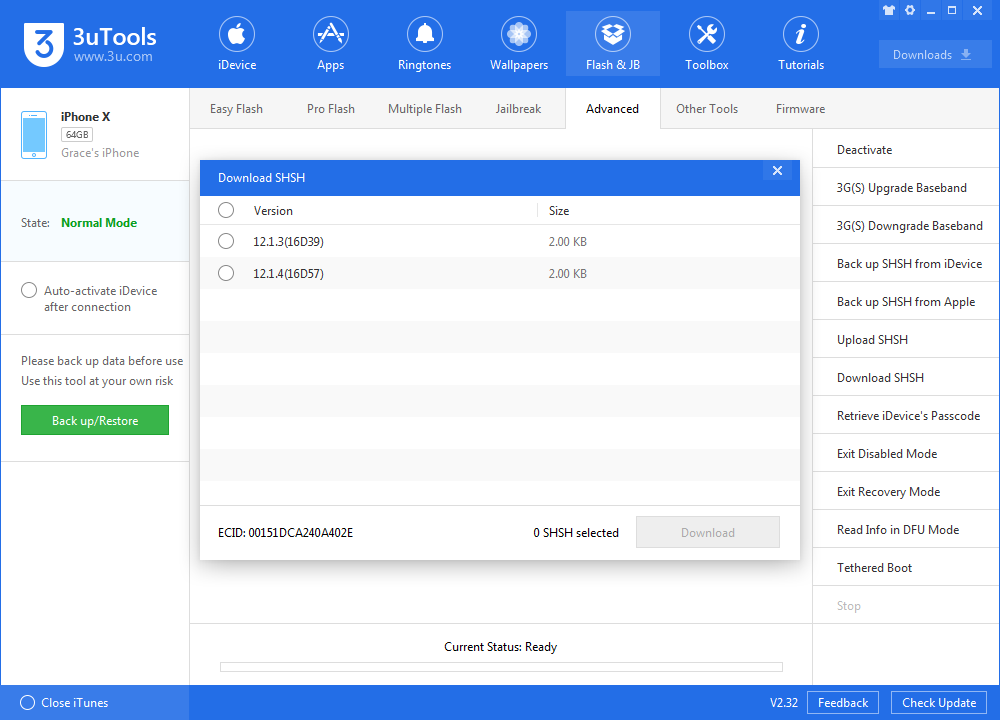The width and height of the screenshot is (1000, 720).
Task: Select Exit Disabled Mode
Action: (x=906, y=453)
